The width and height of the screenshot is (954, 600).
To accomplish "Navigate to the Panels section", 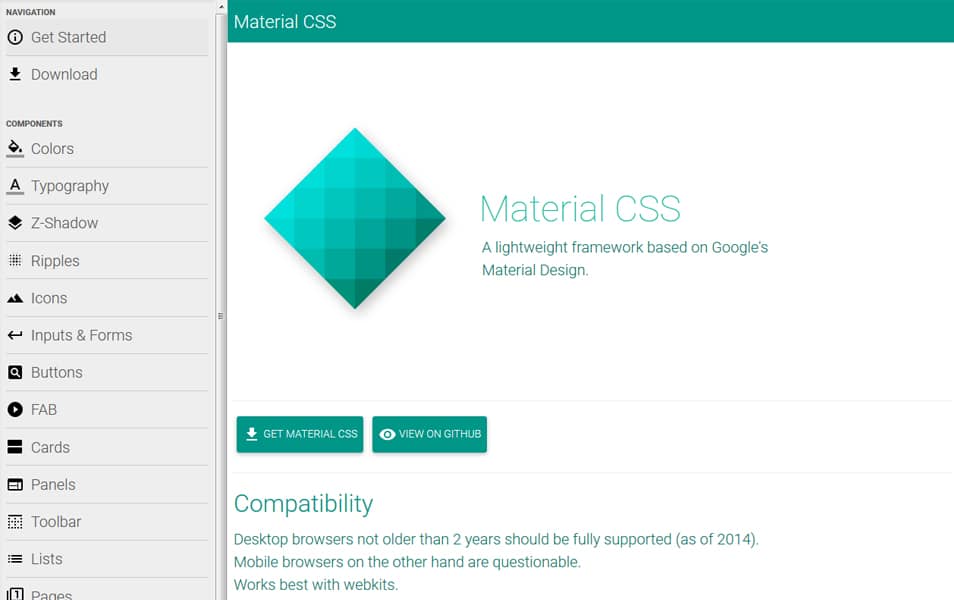I will click(107, 484).
